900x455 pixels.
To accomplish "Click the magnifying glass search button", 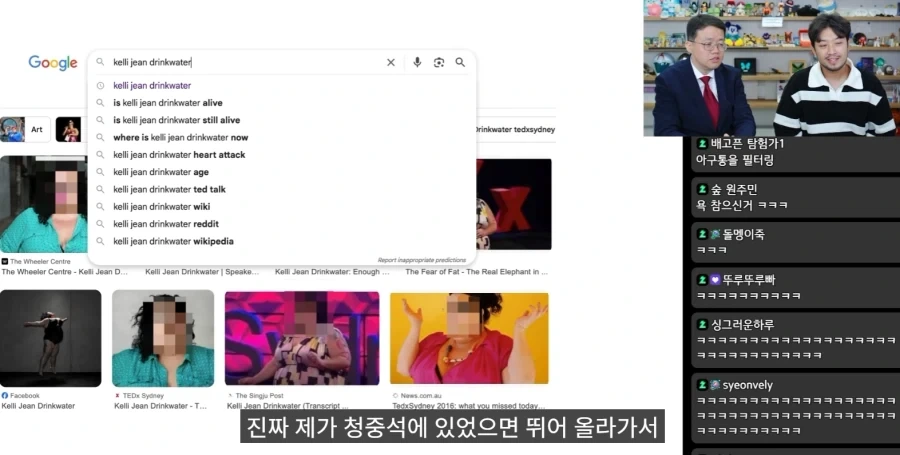I will (x=460, y=63).
